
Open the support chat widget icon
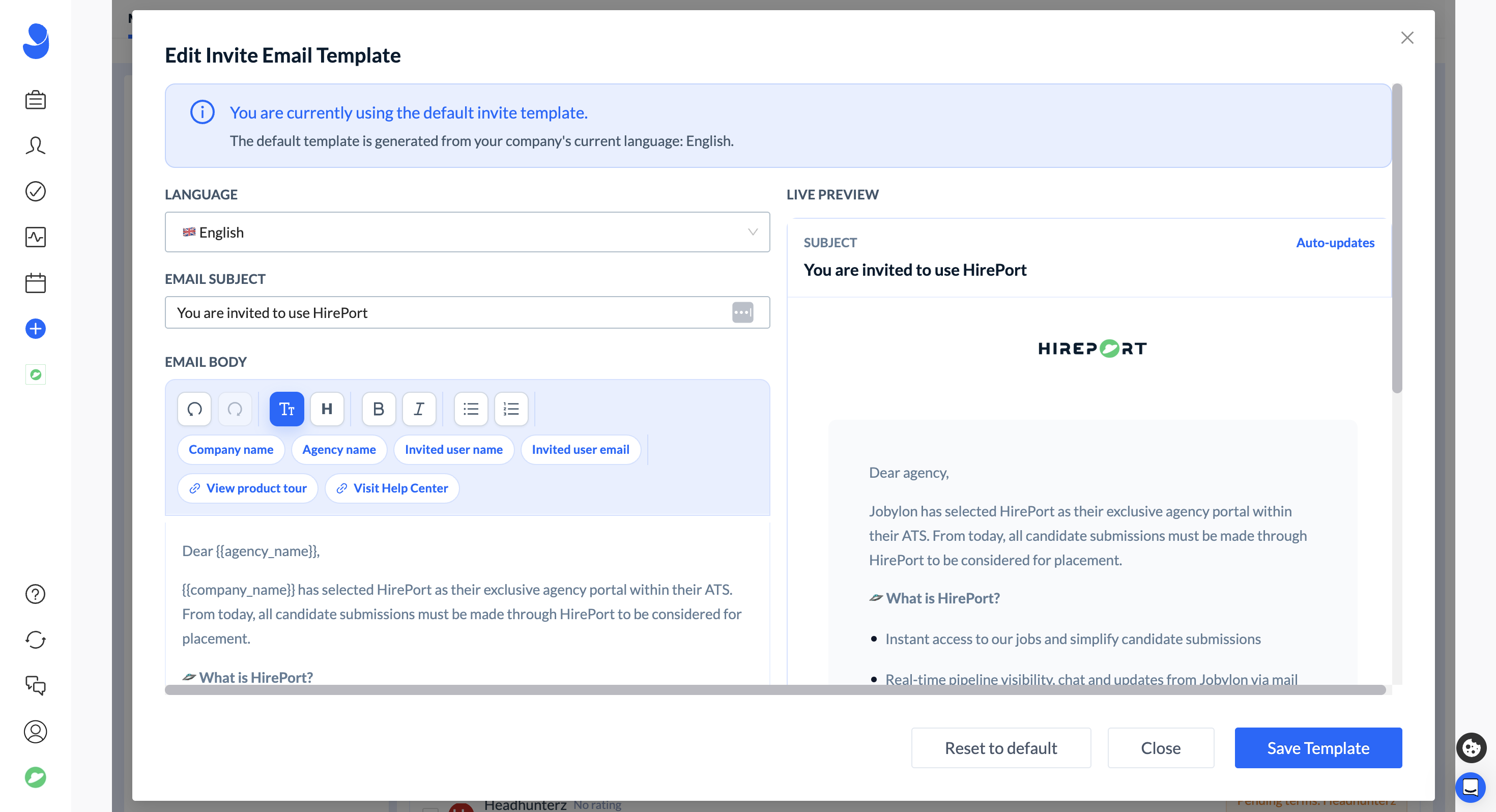pos(1471,788)
